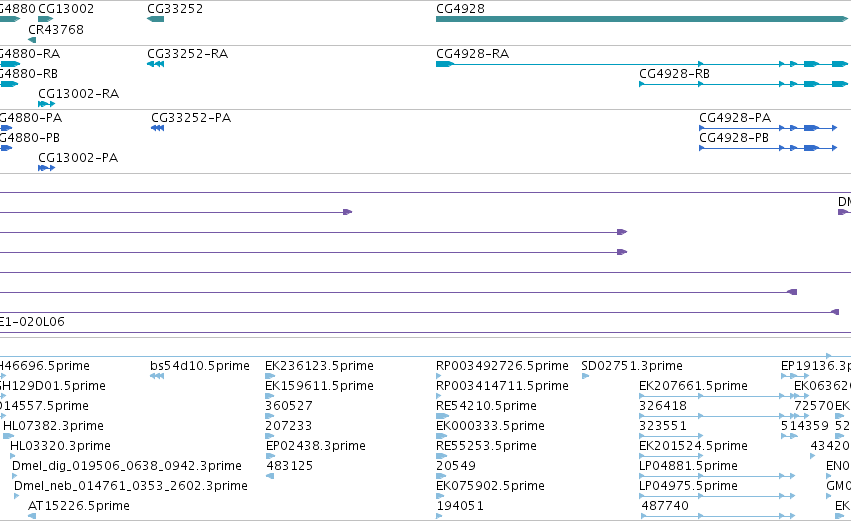Click feature labeled 194051
The height and width of the screenshot is (521, 851).
(x=460, y=506)
